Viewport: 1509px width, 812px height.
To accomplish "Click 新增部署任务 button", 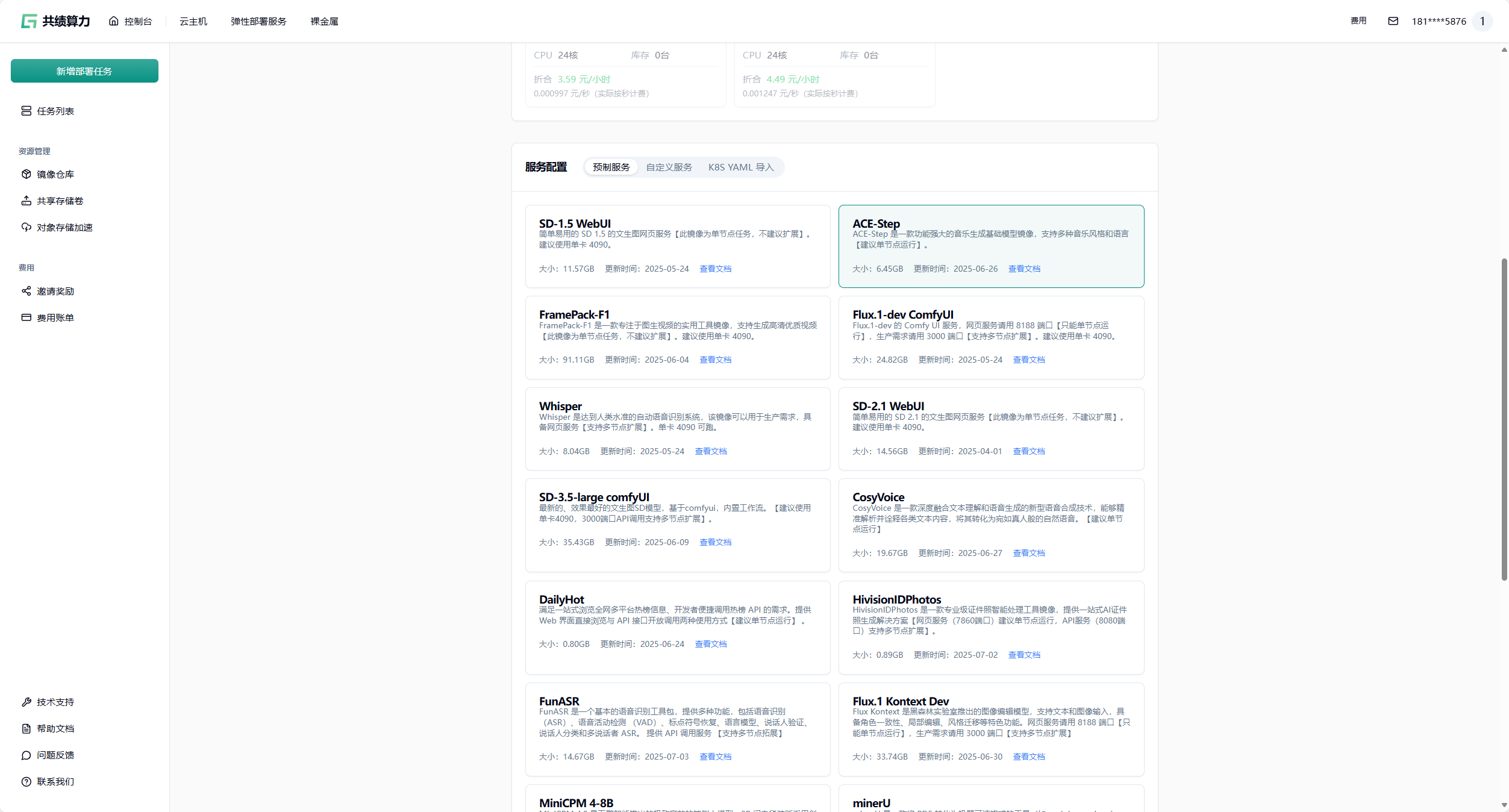I will coord(84,71).
